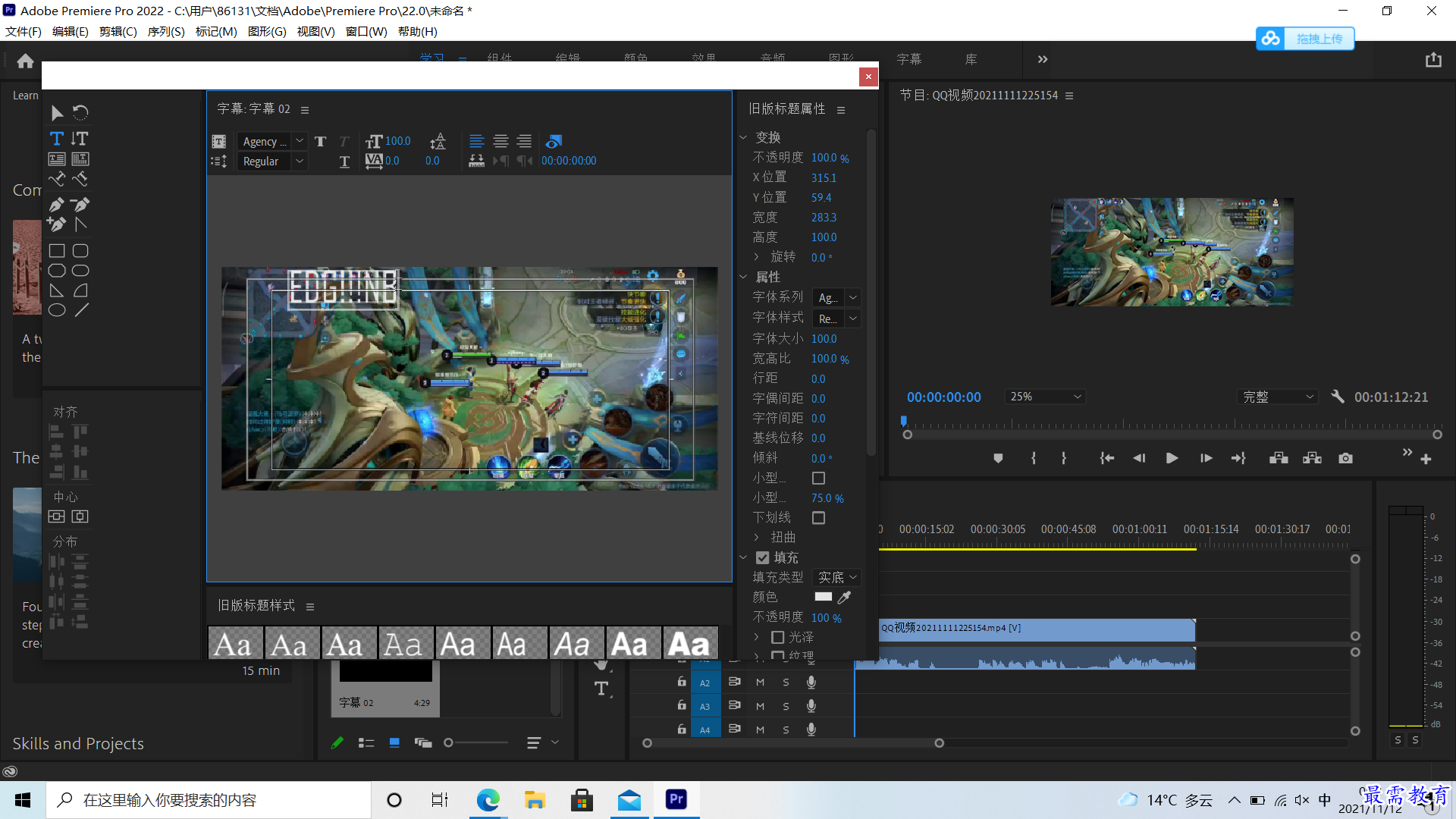Select the Add Anchor Point tool
The image size is (1456, 819).
pyautogui.click(x=57, y=224)
